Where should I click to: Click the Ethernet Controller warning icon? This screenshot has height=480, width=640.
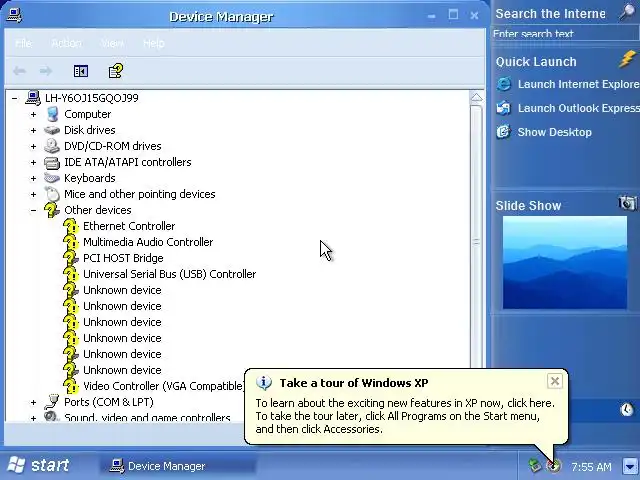click(x=71, y=226)
